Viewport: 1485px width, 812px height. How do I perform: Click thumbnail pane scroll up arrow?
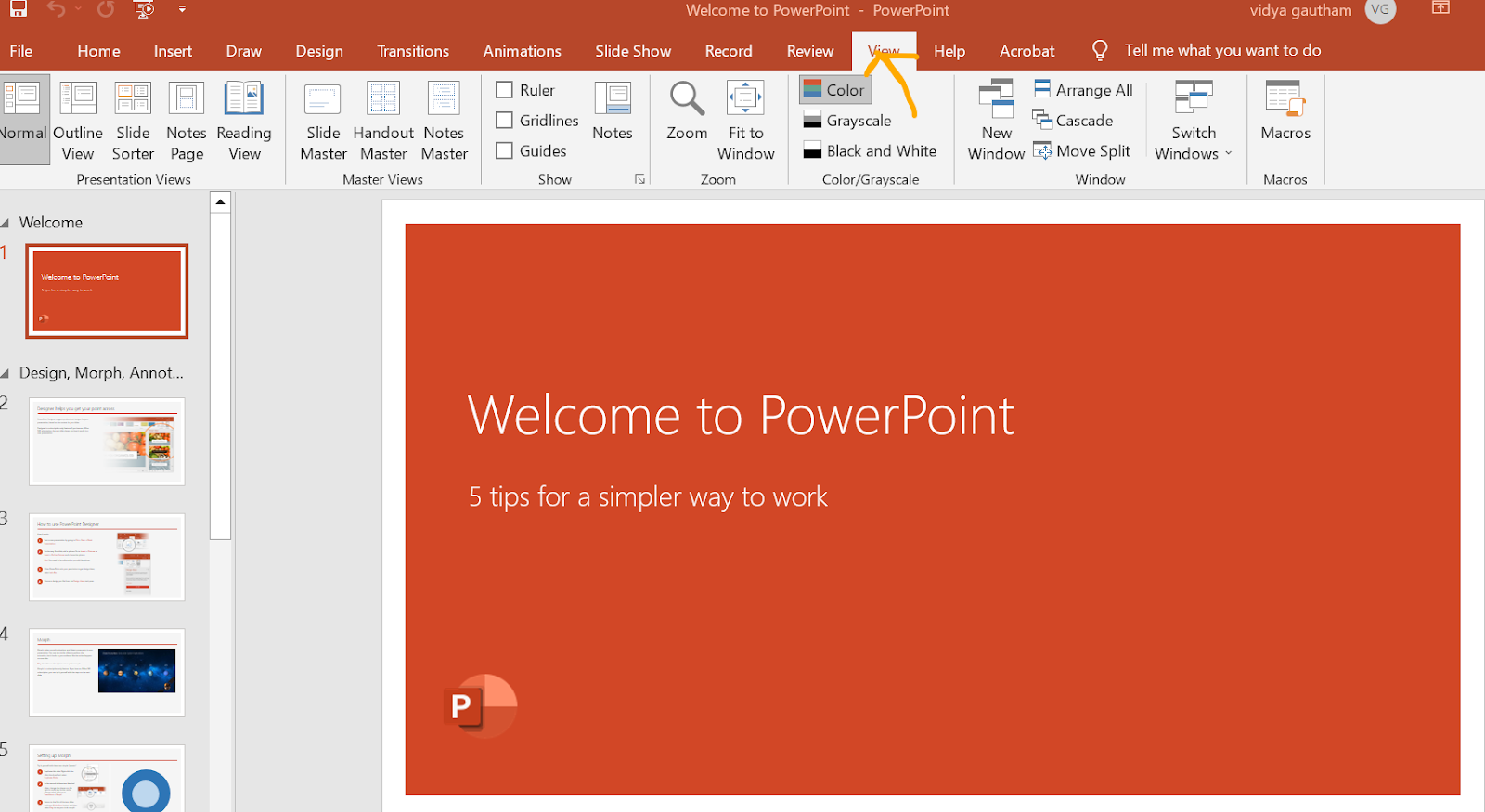(220, 201)
